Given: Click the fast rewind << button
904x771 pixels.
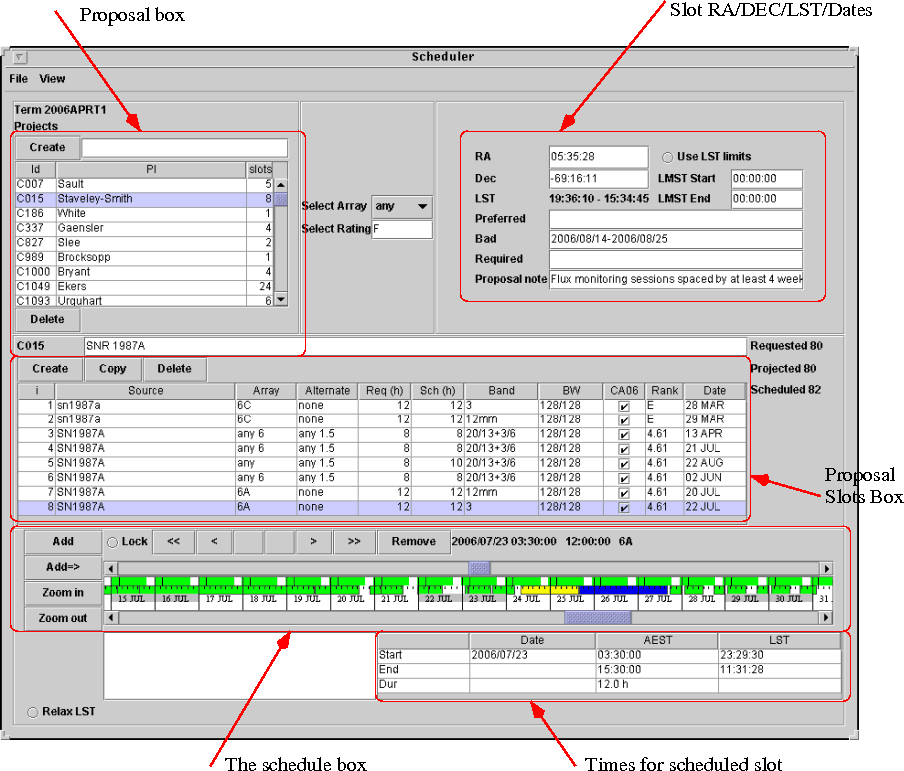Looking at the screenshot, I should coord(173,541).
